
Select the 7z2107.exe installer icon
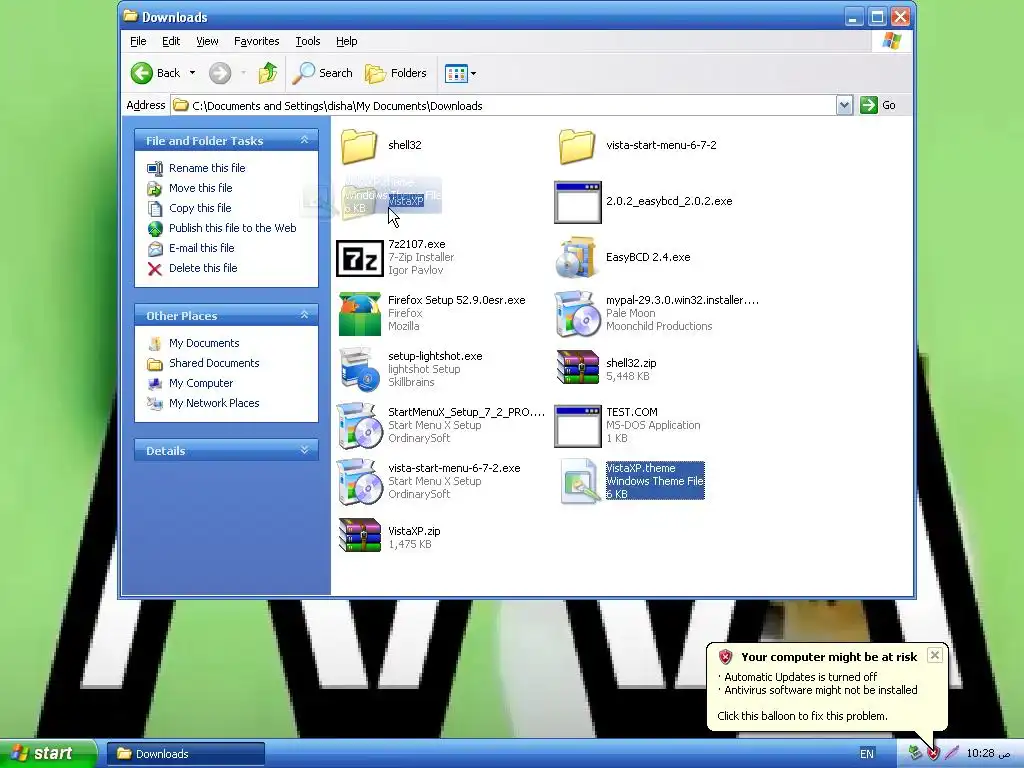pyautogui.click(x=359, y=258)
